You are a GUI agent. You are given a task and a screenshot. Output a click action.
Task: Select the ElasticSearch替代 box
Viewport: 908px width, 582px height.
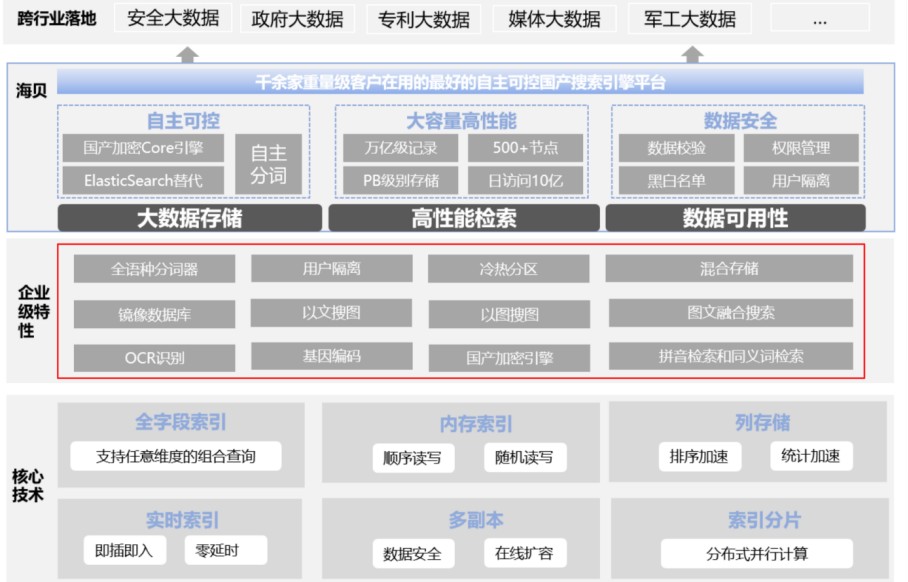(143, 180)
